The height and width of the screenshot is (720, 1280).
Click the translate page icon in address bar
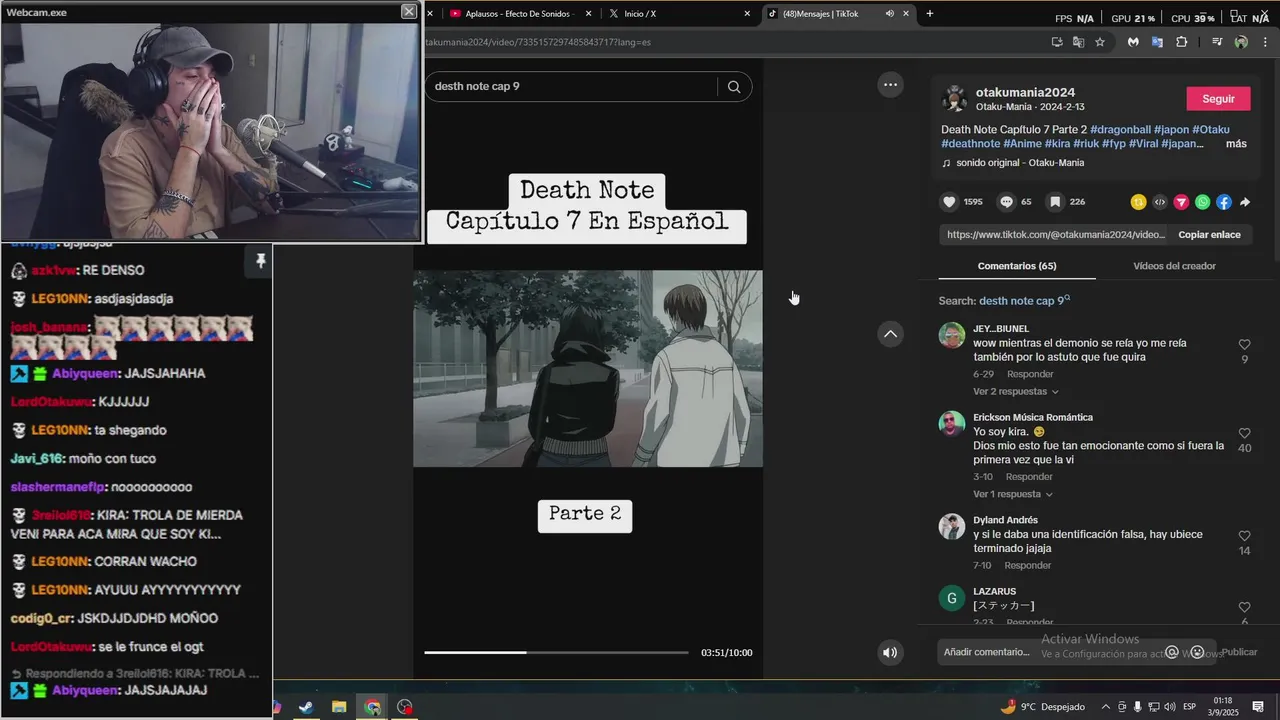tap(1078, 42)
